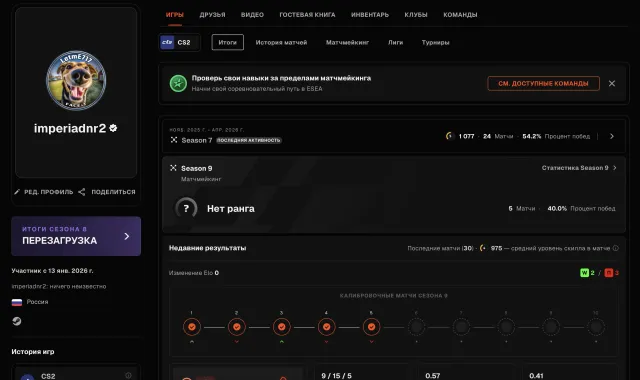640x380 pixels.
Task: Go to the ГОСТЕВАЯ КНИГА tab
Action: coord(307,15)
